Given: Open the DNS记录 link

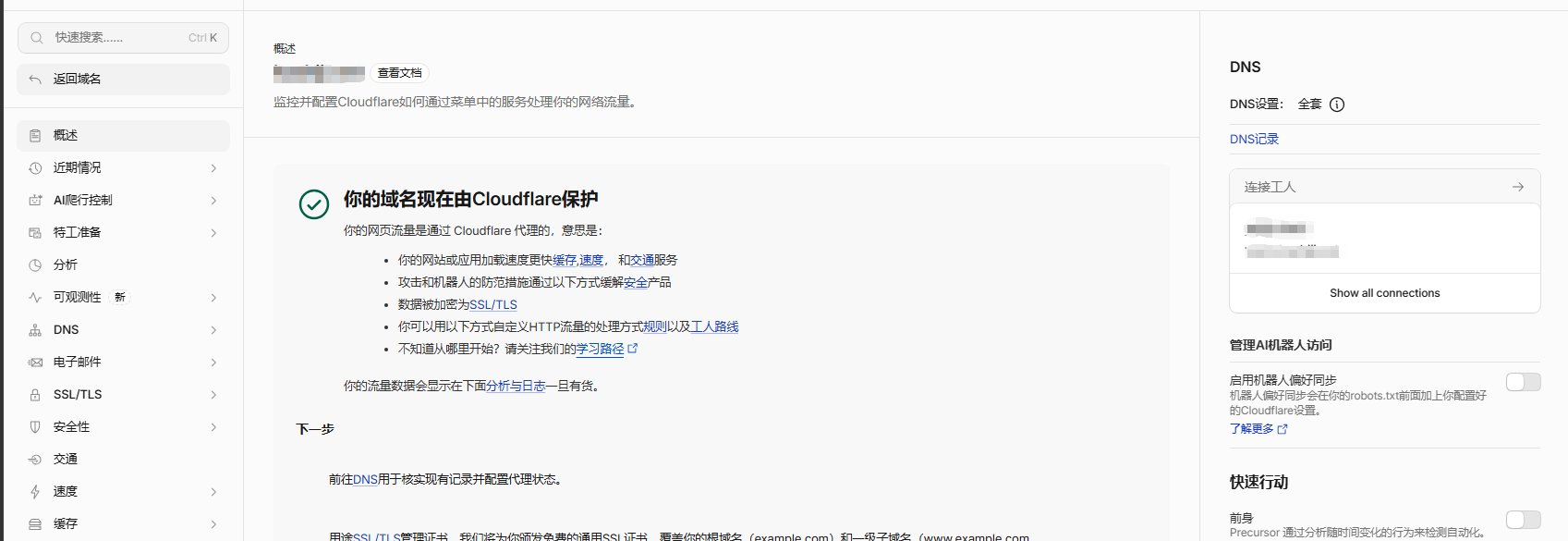Looking at the screenshot, I should 1254,140.
